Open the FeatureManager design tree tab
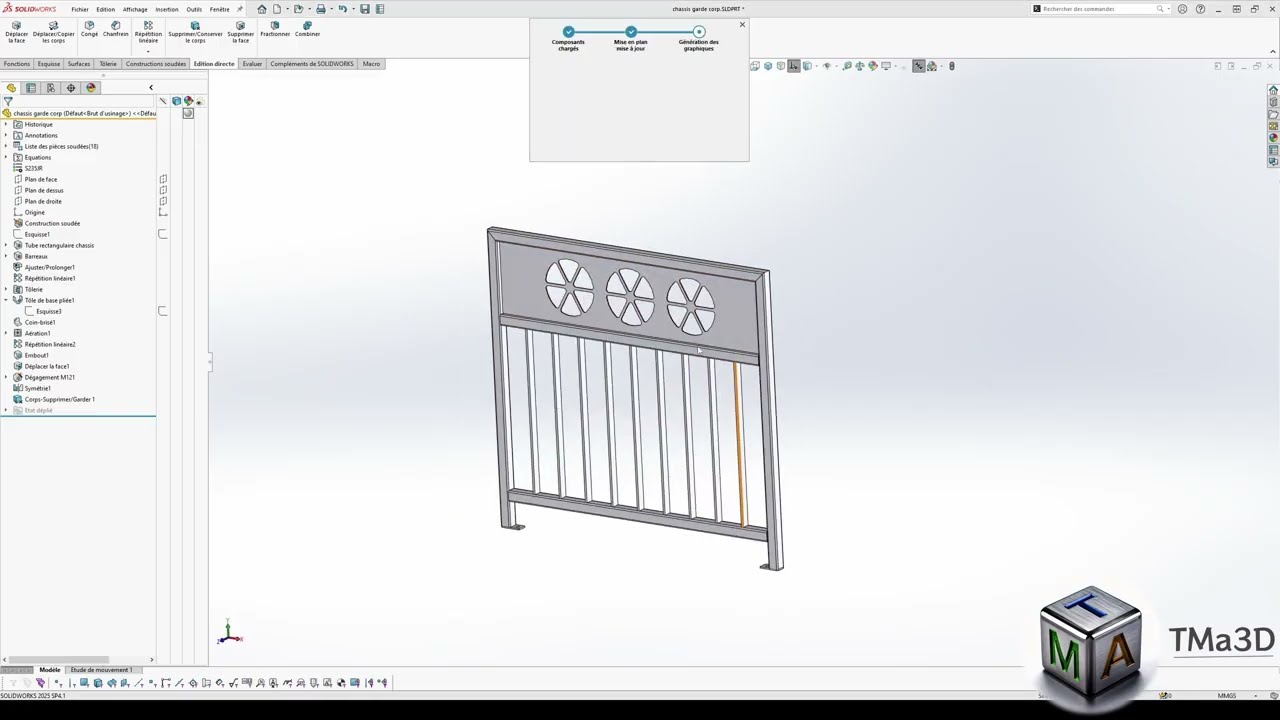Viewport: 1280px width, 720px height. (x=11, y=88)
